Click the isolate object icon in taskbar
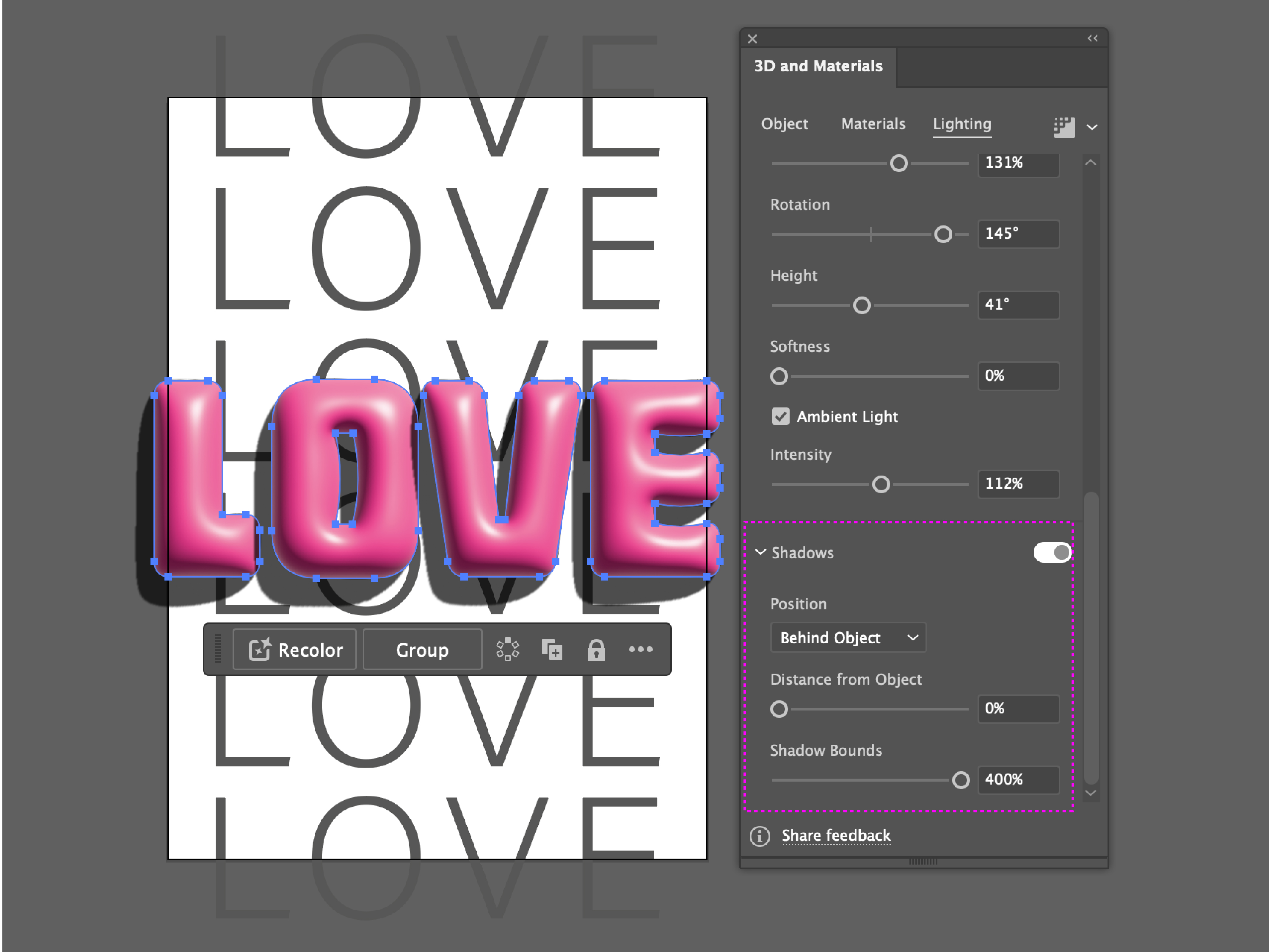1269x952 pixels. 507,650
